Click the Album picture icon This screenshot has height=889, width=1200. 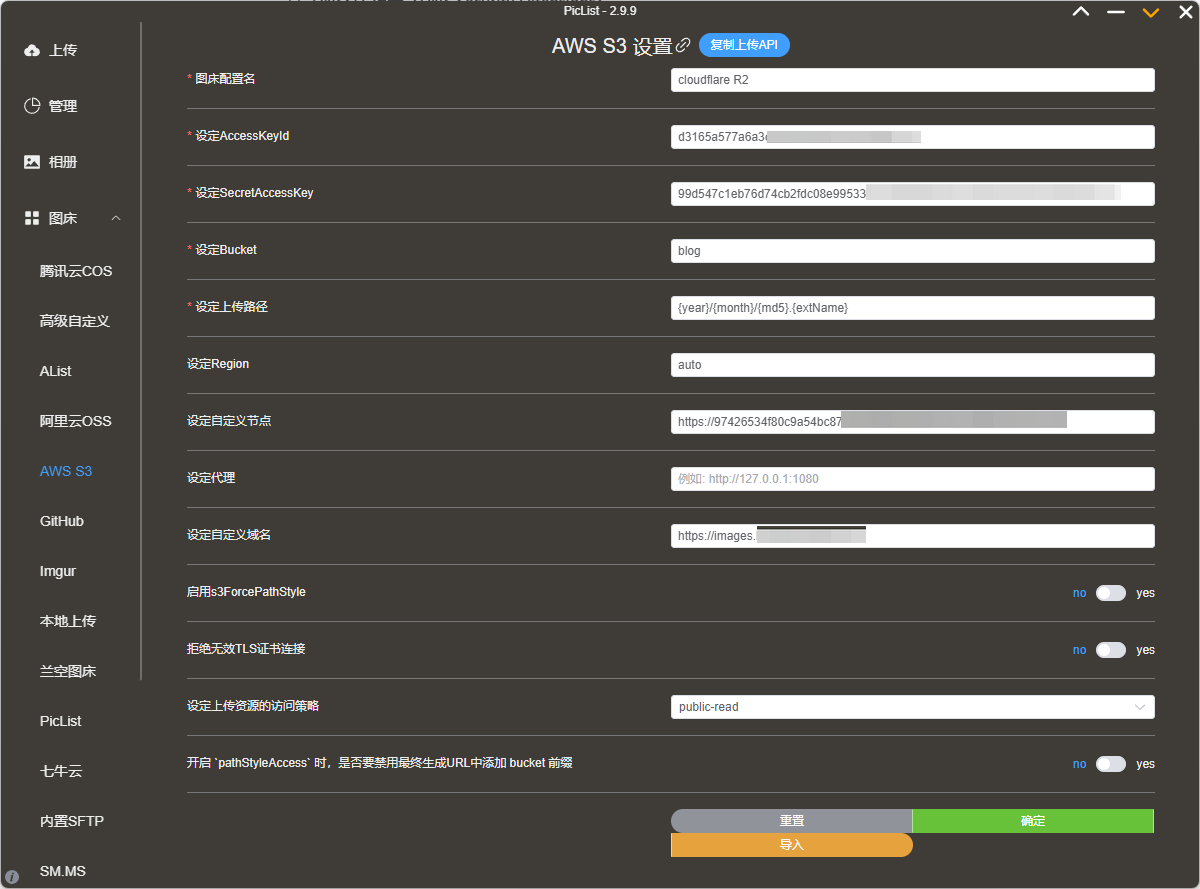(32, 162)
